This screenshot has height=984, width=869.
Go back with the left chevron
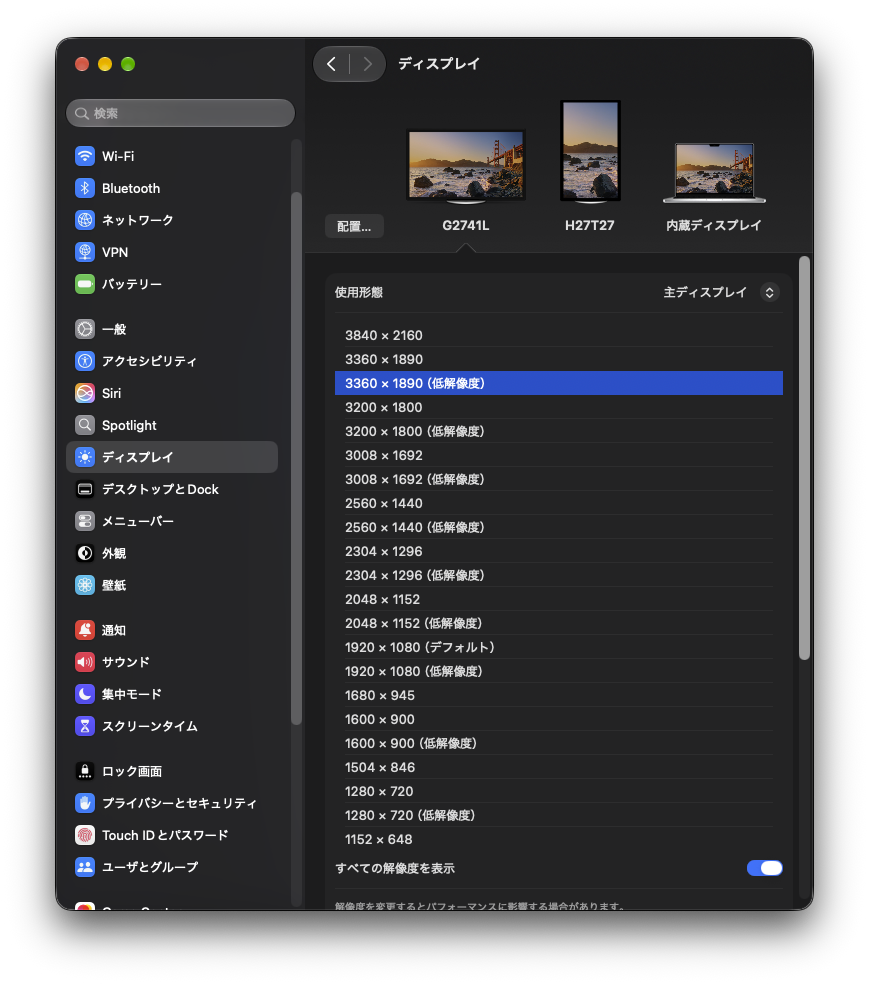point(331,64)
